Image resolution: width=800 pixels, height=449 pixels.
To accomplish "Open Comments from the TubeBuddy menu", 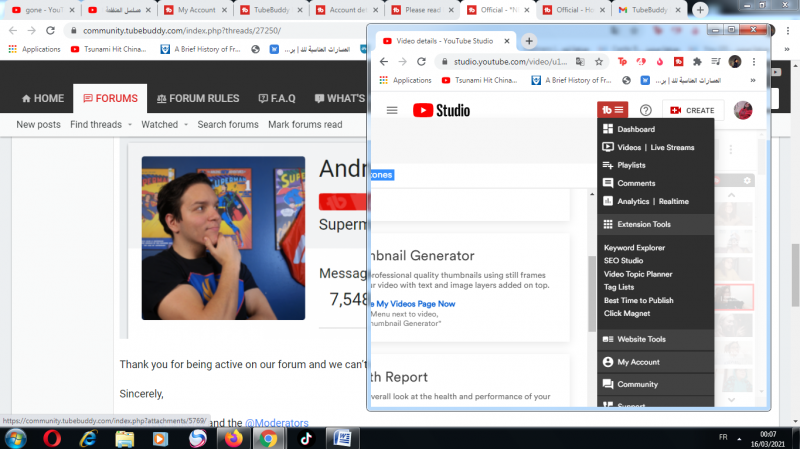I will coord(636,183).
